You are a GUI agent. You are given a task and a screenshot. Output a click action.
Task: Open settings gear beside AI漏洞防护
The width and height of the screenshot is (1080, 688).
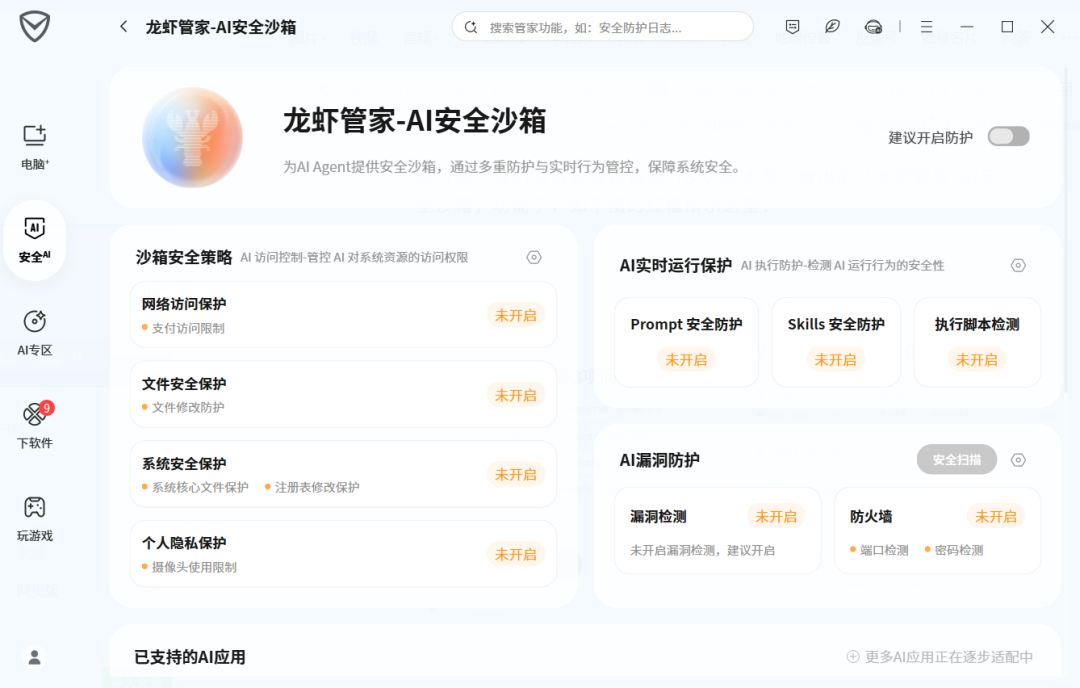tap(1018, 459)
